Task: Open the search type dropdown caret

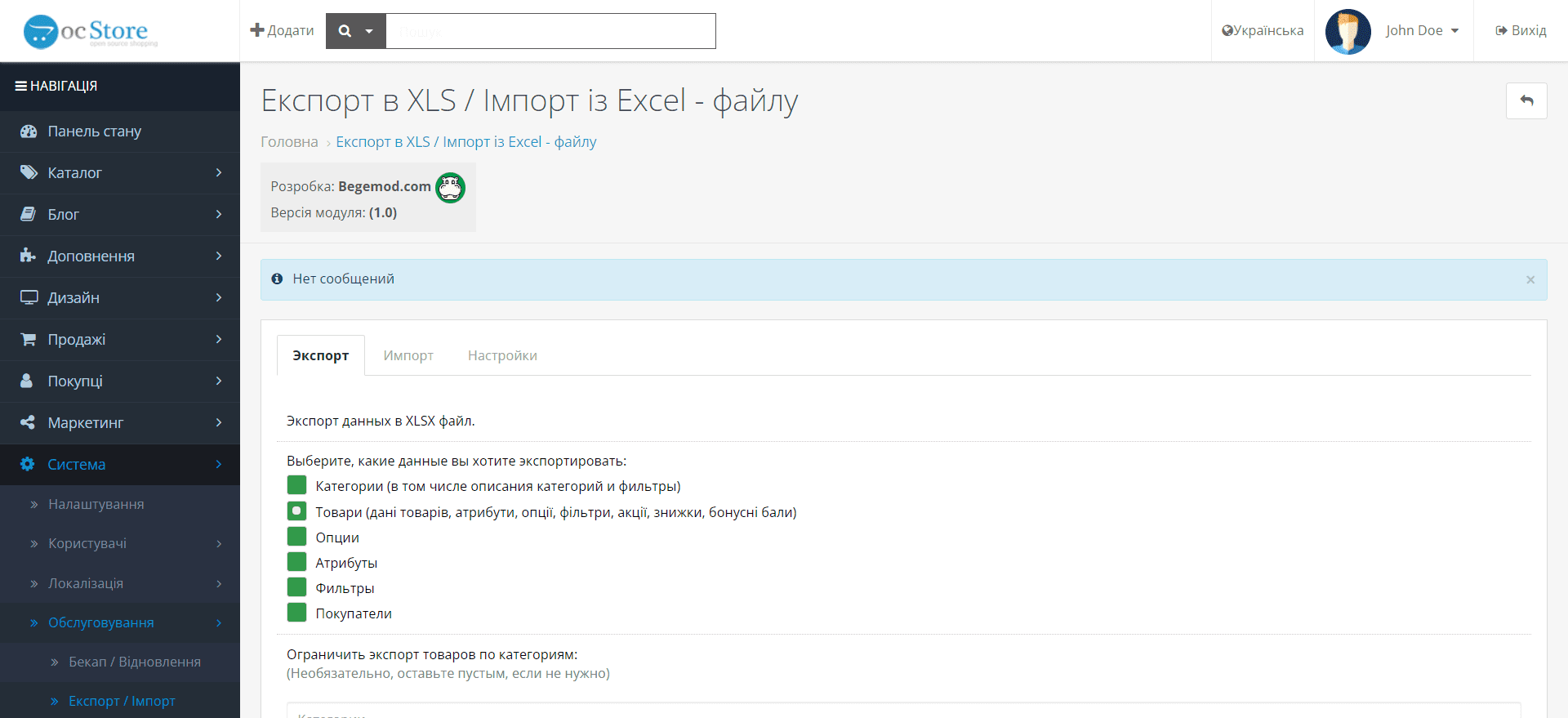Action: pos(369,31)
